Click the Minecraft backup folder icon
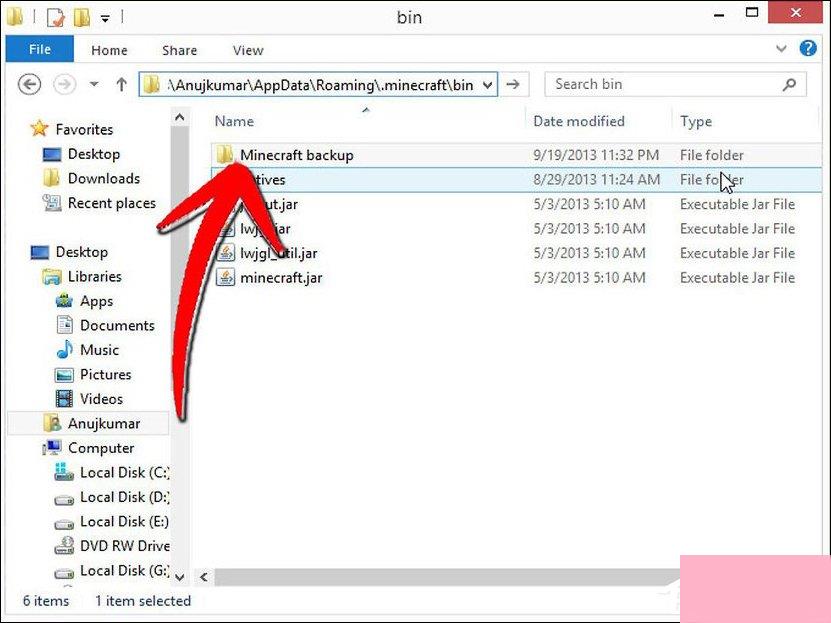Viewport: 831px width, 623px height. click(x=225, y=155)
